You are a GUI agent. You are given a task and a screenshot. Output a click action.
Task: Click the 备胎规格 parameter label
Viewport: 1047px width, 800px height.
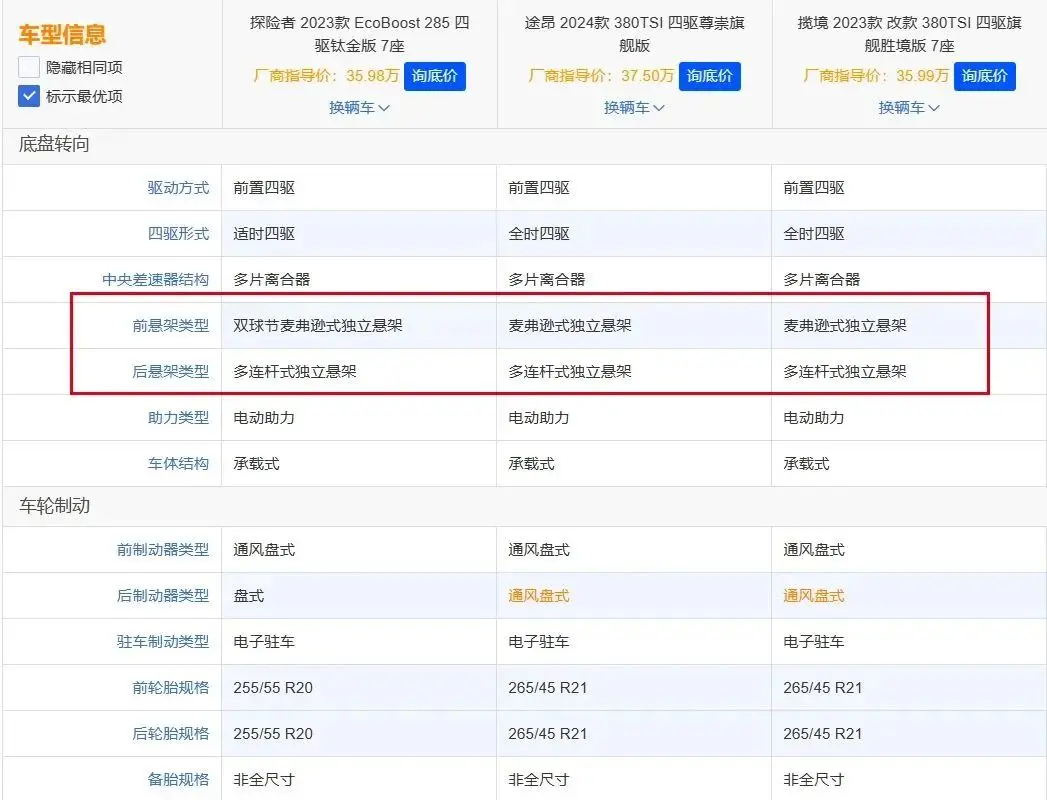click(x=178, y=780)
